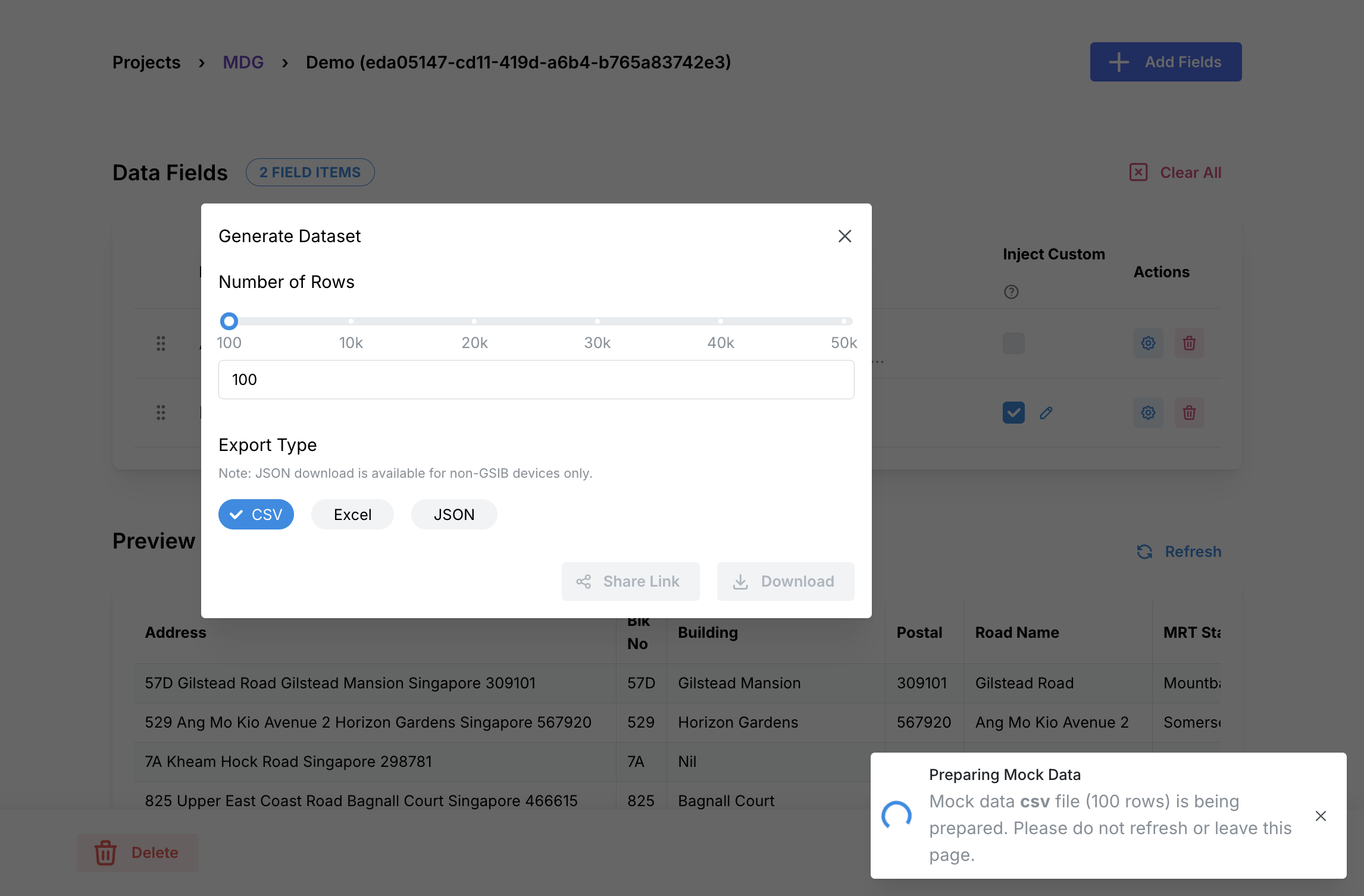Grab the second row drag handle
Viewport: 1364px width, 896px height.
click(161, 413)
